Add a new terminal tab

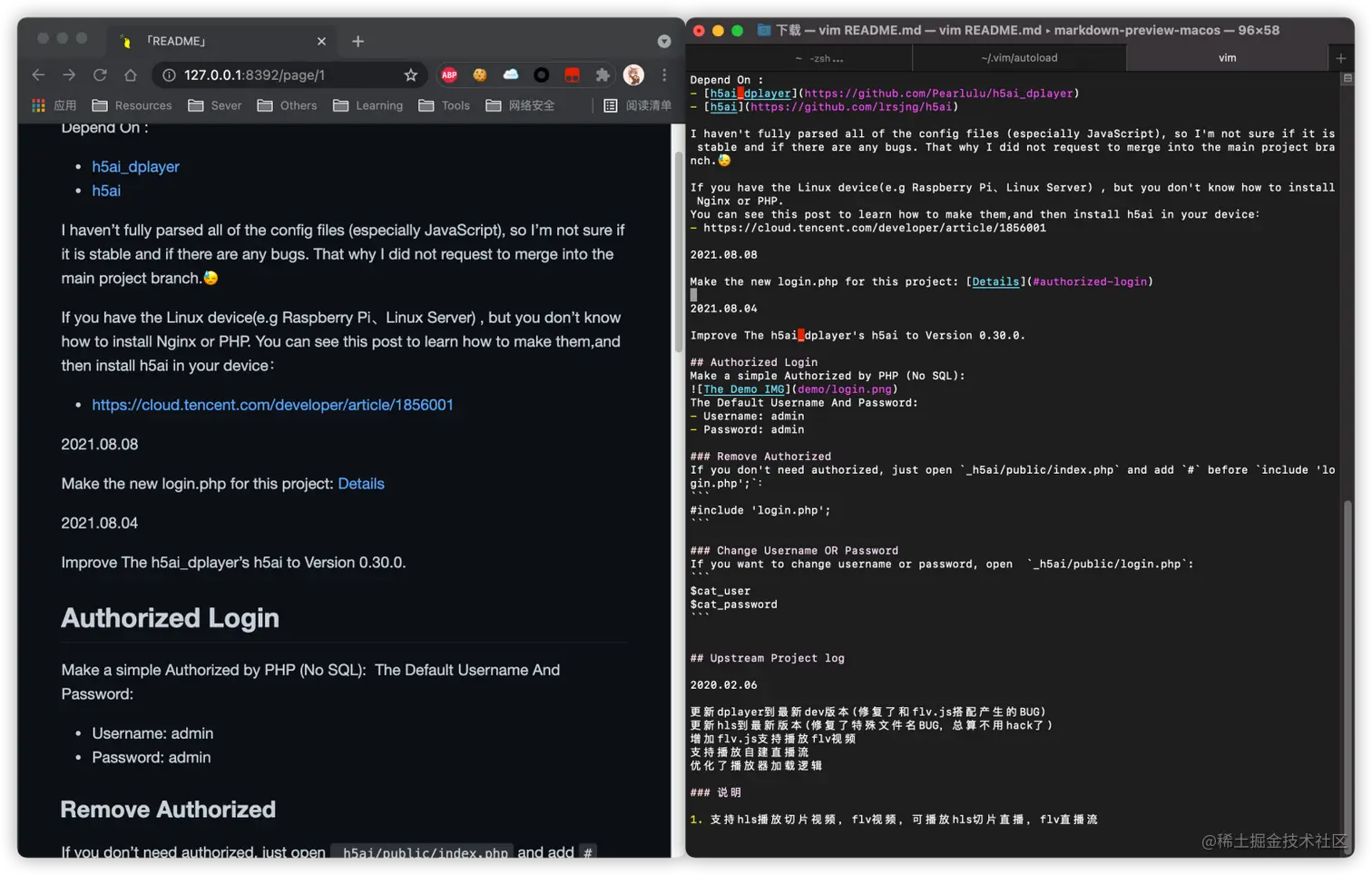pos(1340,58)
